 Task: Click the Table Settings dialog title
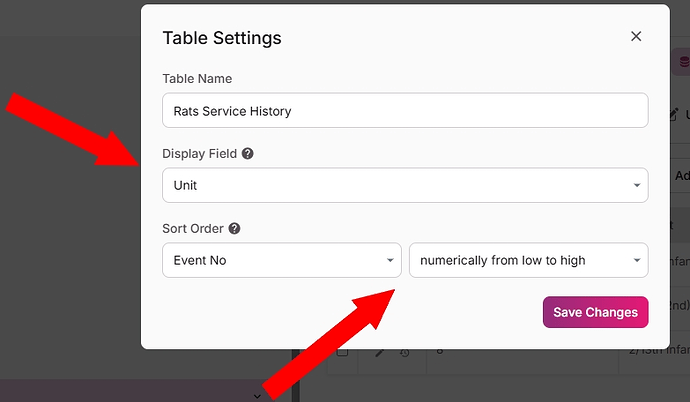[221, 38]
